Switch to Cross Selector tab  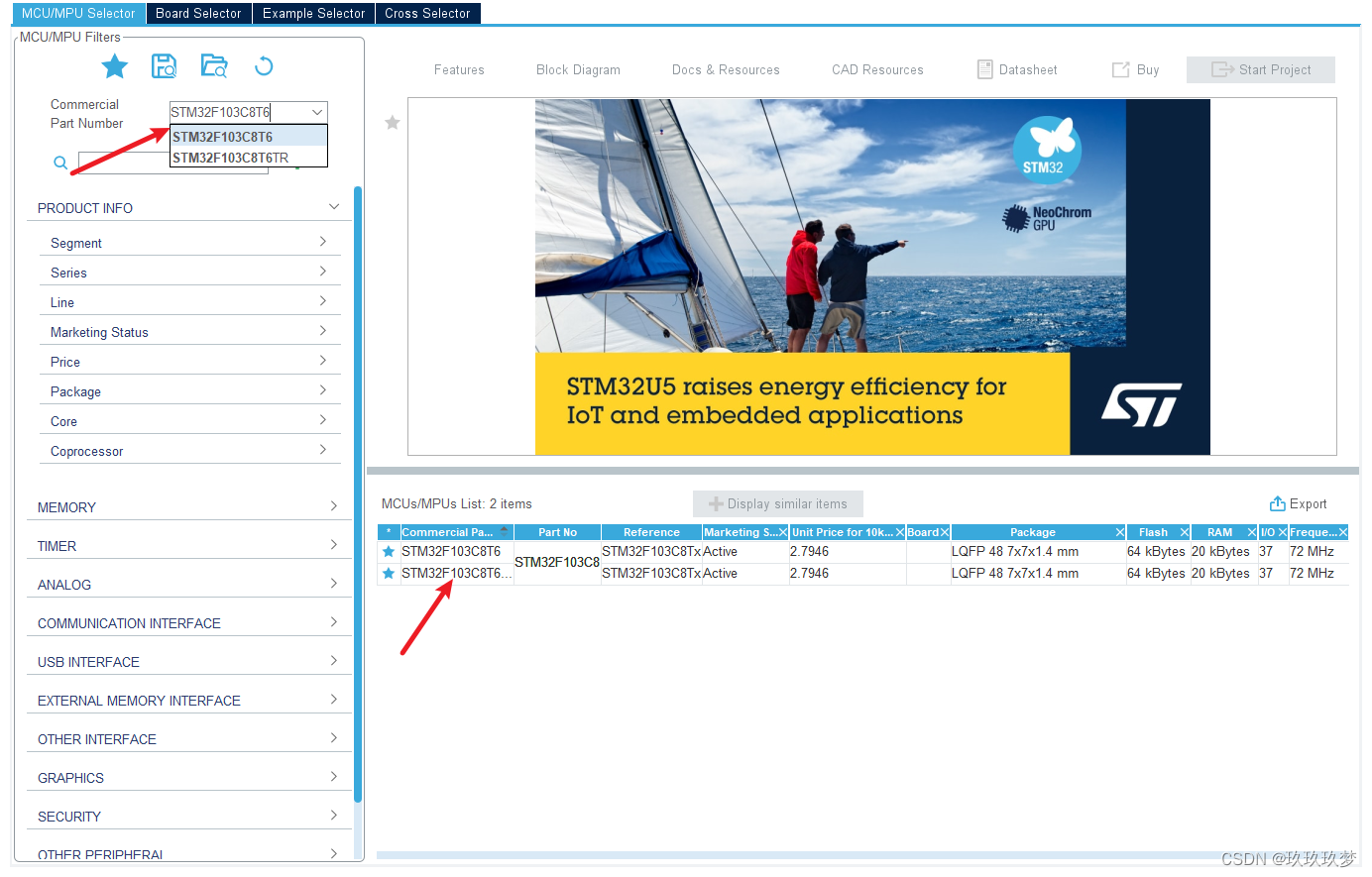(427, 13)
